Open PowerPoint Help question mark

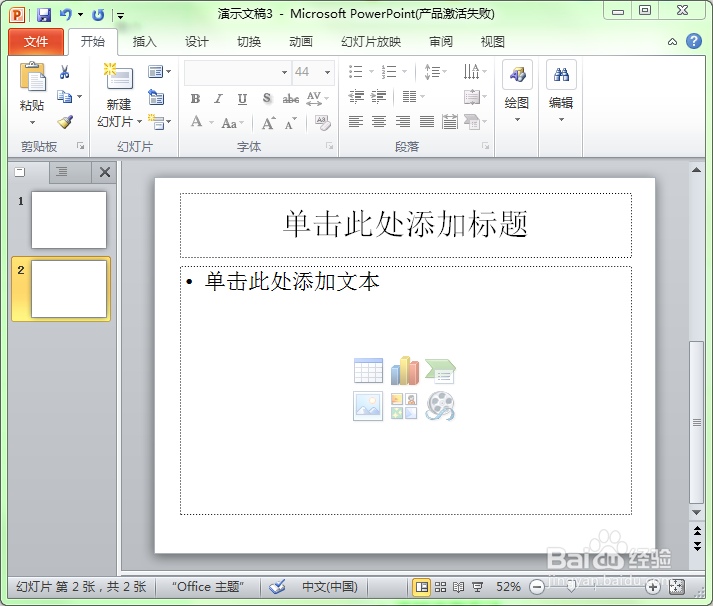pos(694,41)
